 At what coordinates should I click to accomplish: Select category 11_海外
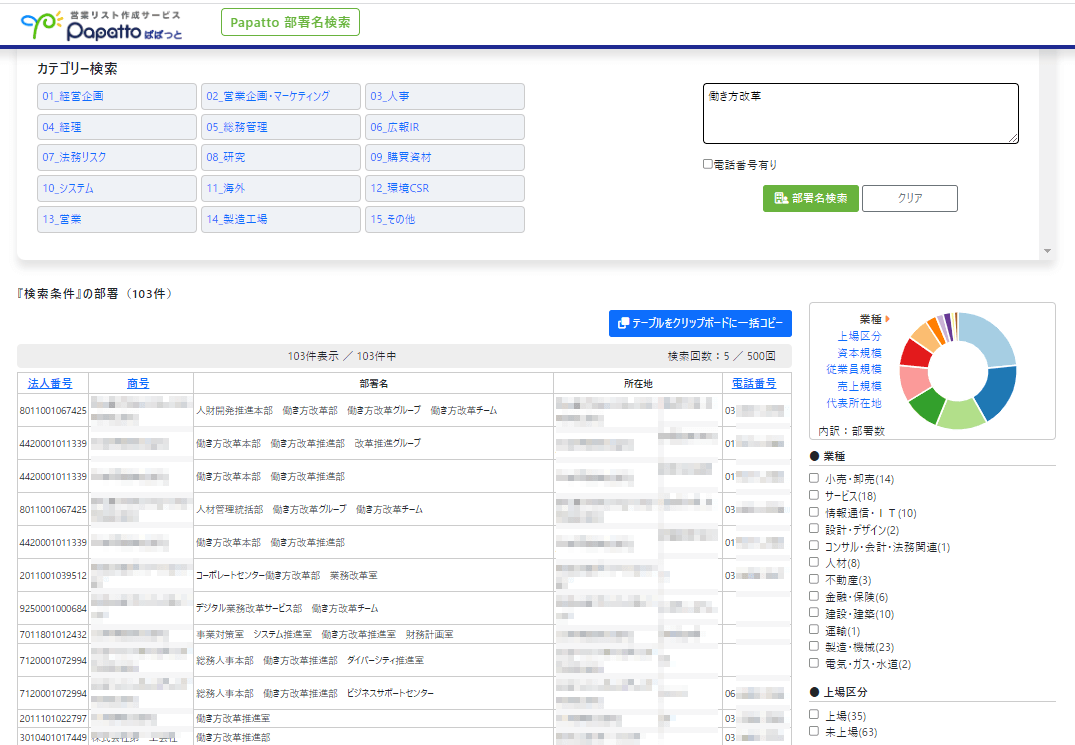(x=280, y=188)
